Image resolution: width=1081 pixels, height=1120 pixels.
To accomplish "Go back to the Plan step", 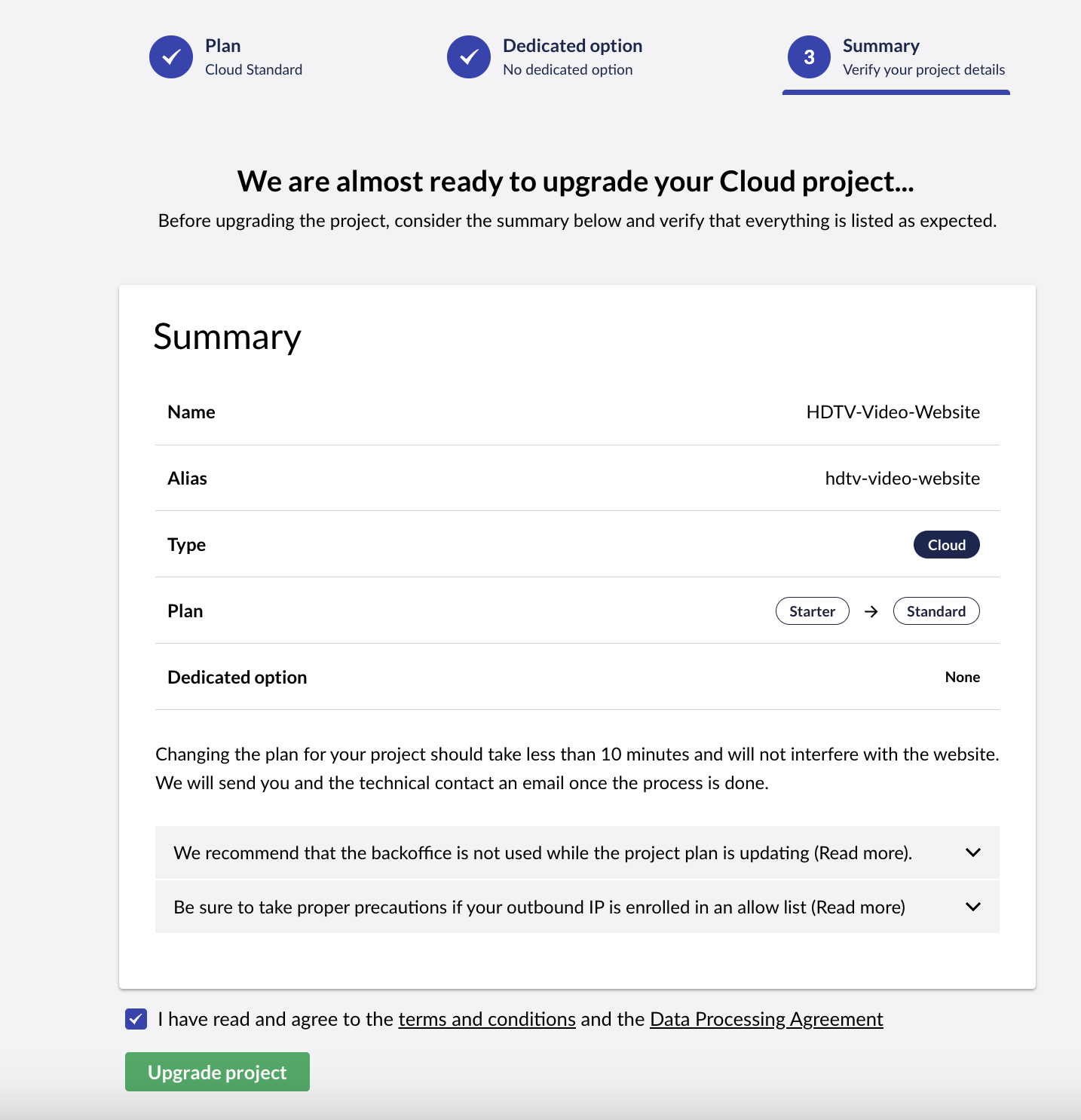I will point(226,57).
